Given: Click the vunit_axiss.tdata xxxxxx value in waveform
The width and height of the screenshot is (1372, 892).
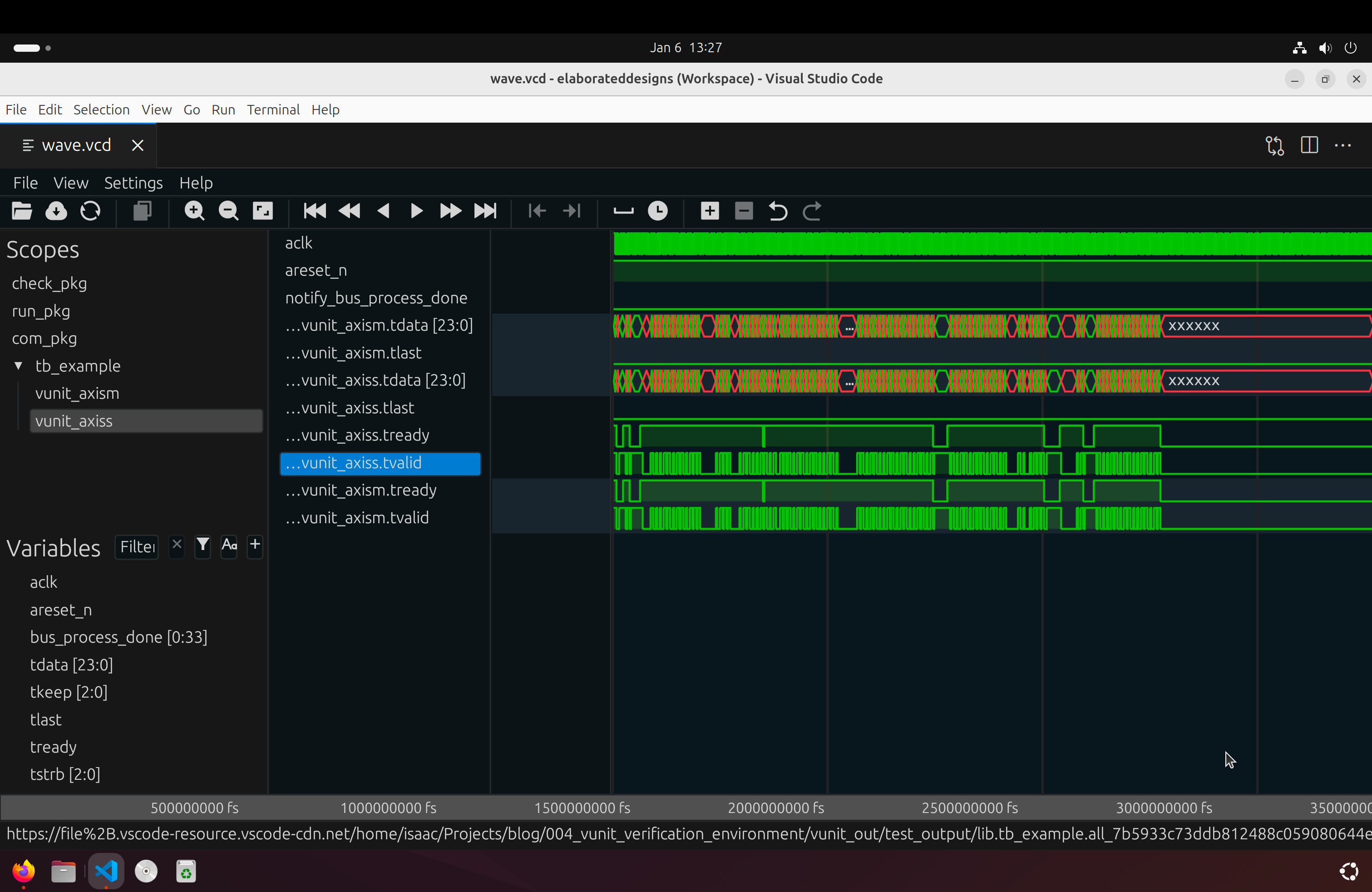Looking at the screenshot, I should tap(1194, 381).
